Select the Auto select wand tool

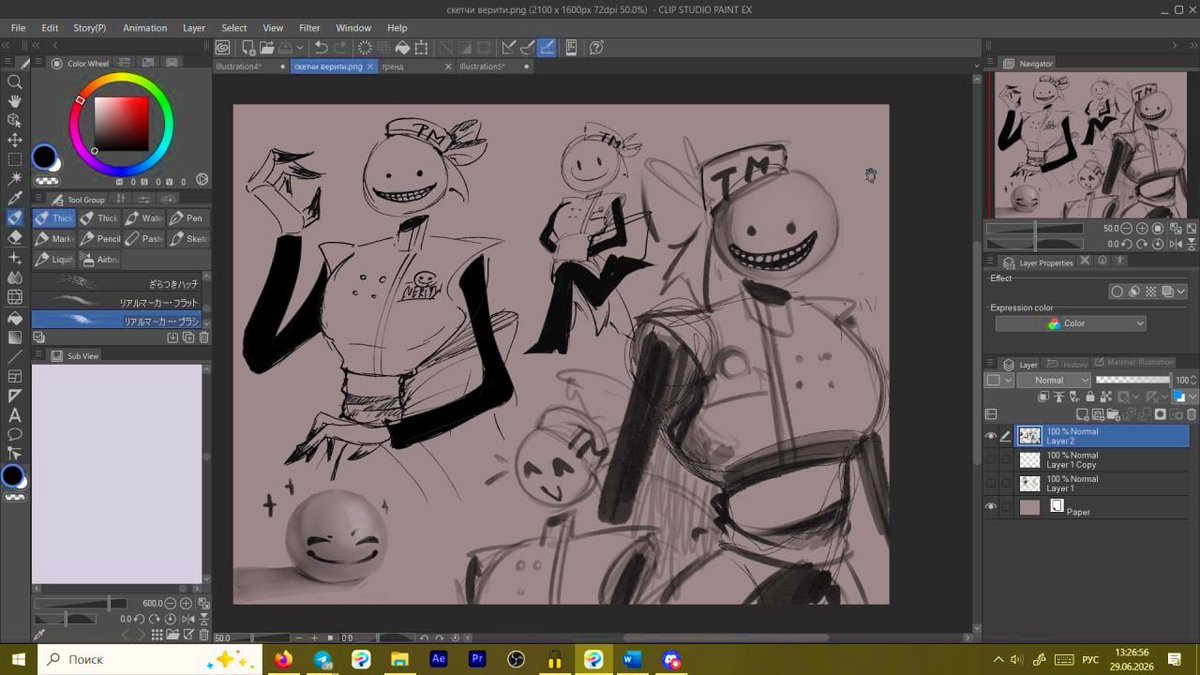[x=15, y=178]
